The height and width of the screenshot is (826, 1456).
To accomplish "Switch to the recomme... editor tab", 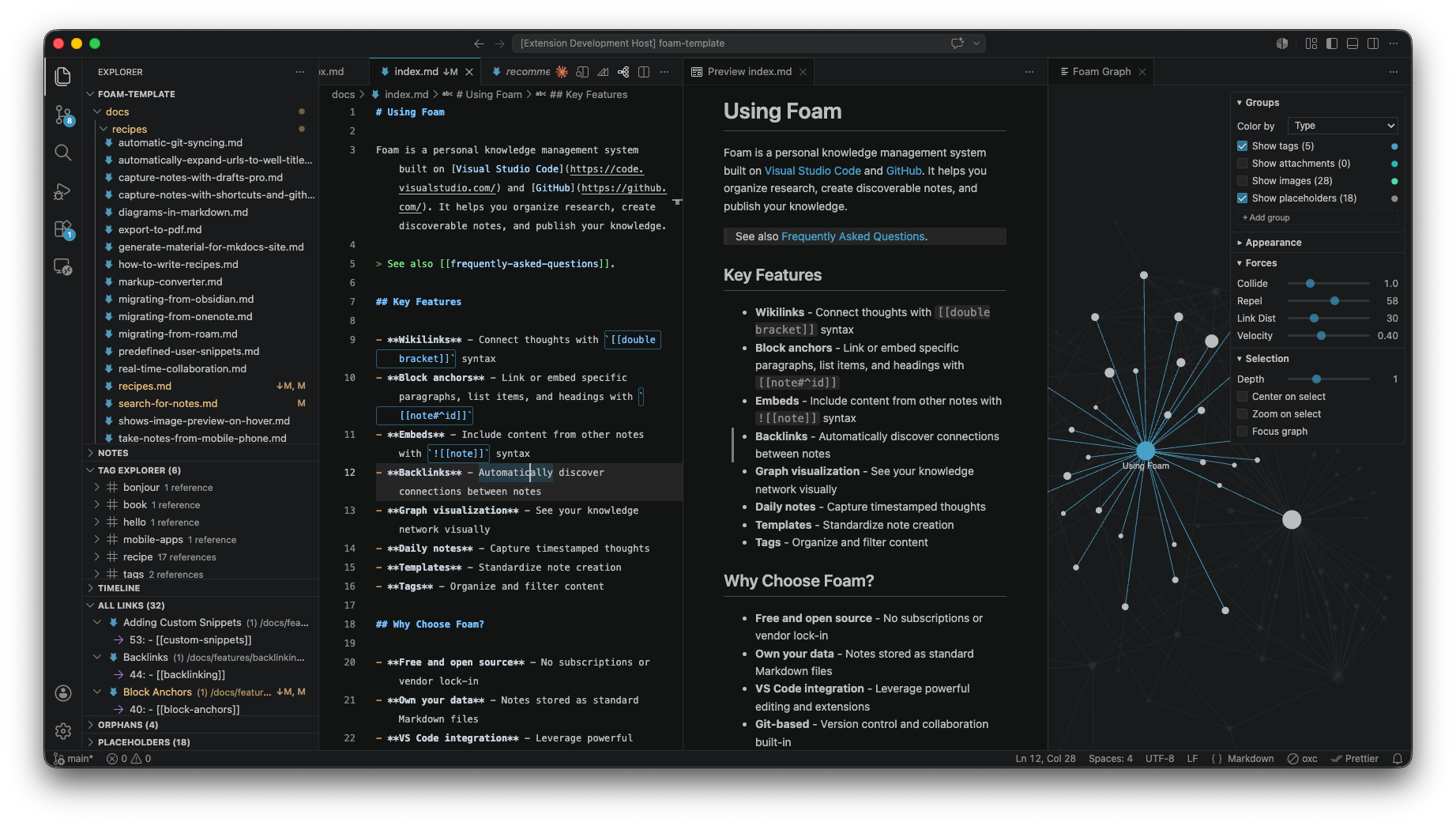I will pyautogui.click(x=522, y=72).
